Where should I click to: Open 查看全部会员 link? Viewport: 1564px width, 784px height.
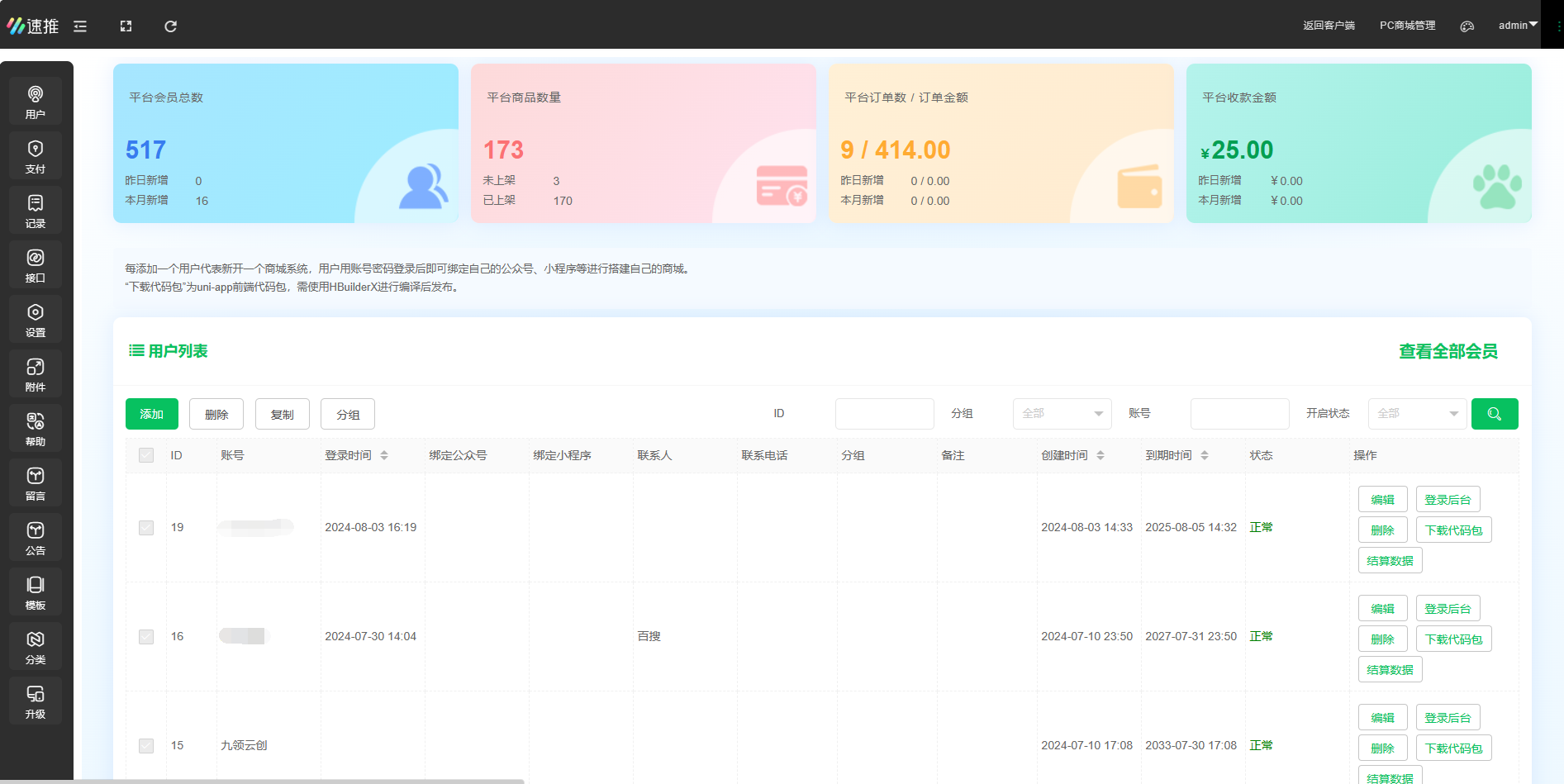point(1448,351)
